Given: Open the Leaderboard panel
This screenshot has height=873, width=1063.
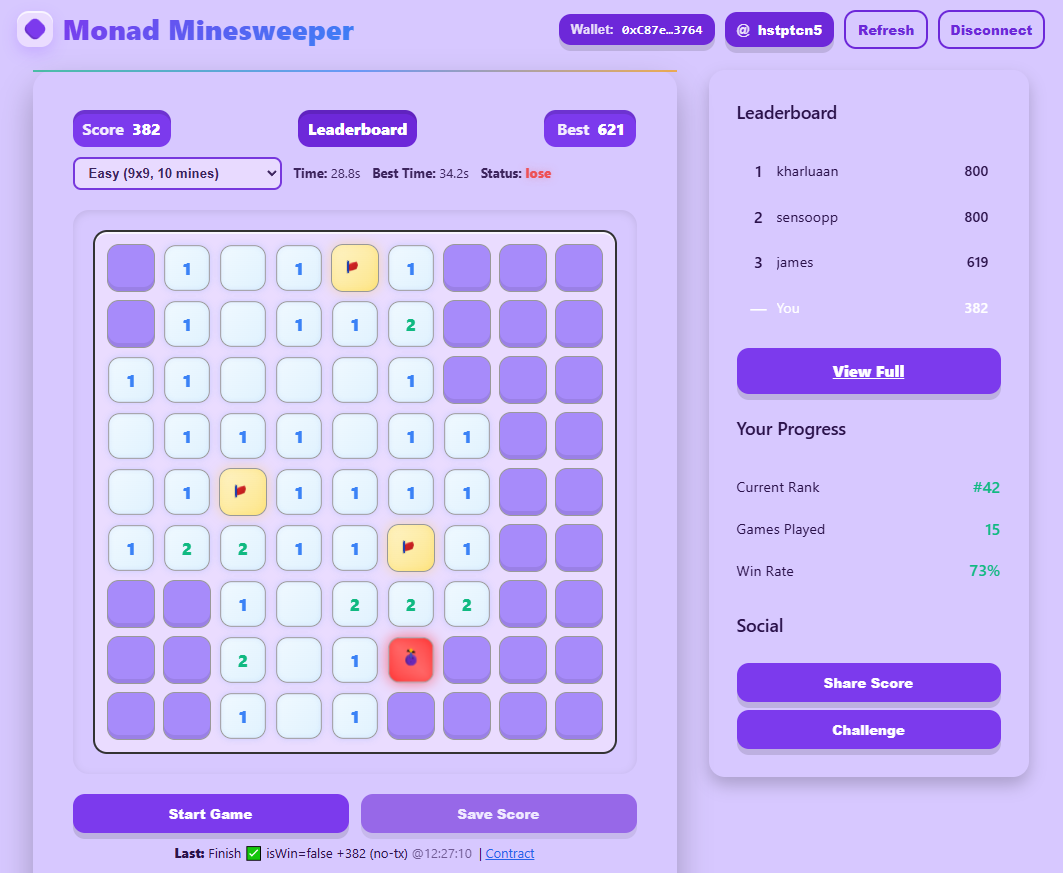Looking at the screenshot, I should 357,128.
